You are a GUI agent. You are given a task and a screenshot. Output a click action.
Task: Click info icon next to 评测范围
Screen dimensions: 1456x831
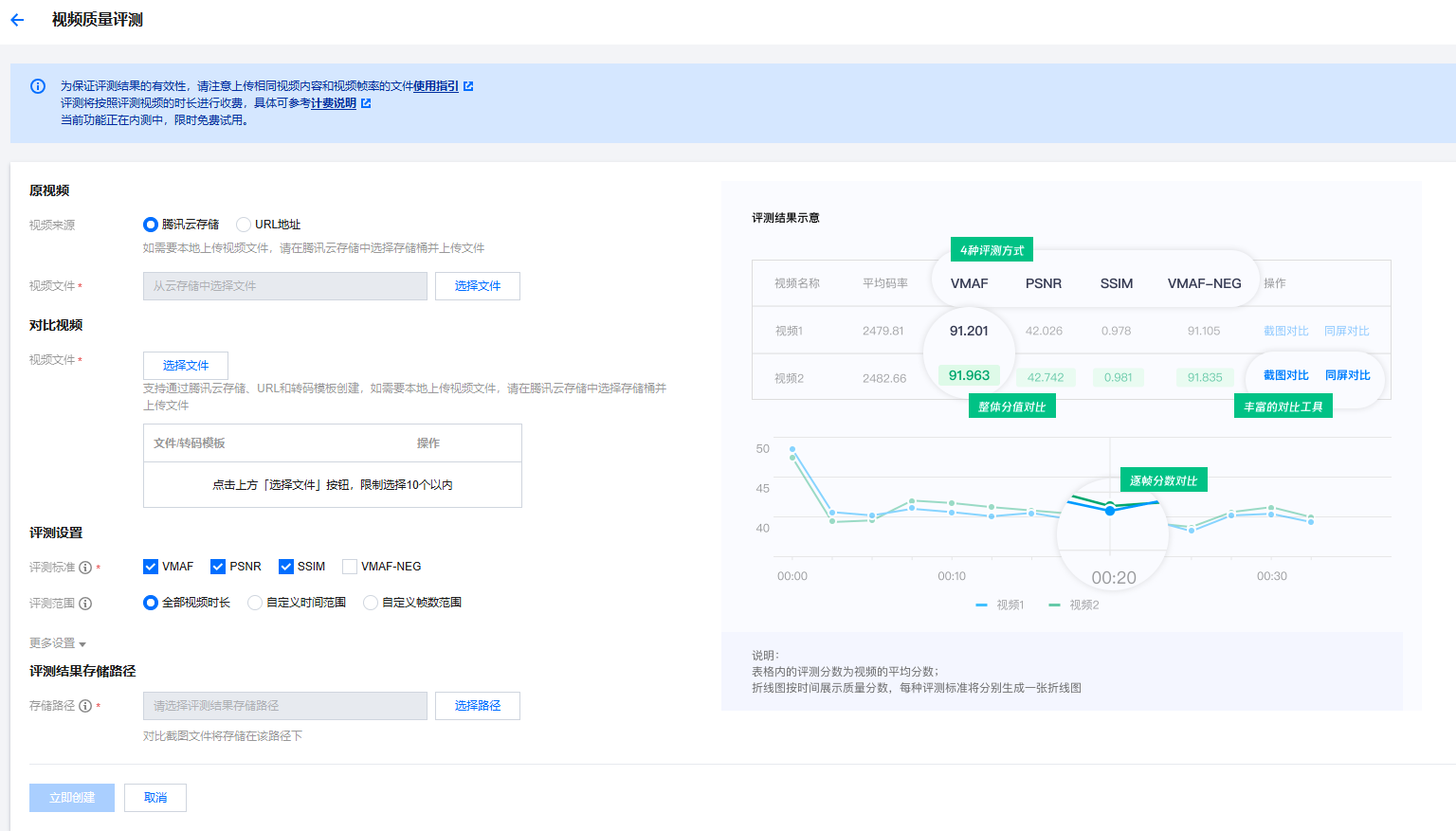(85, 604)
